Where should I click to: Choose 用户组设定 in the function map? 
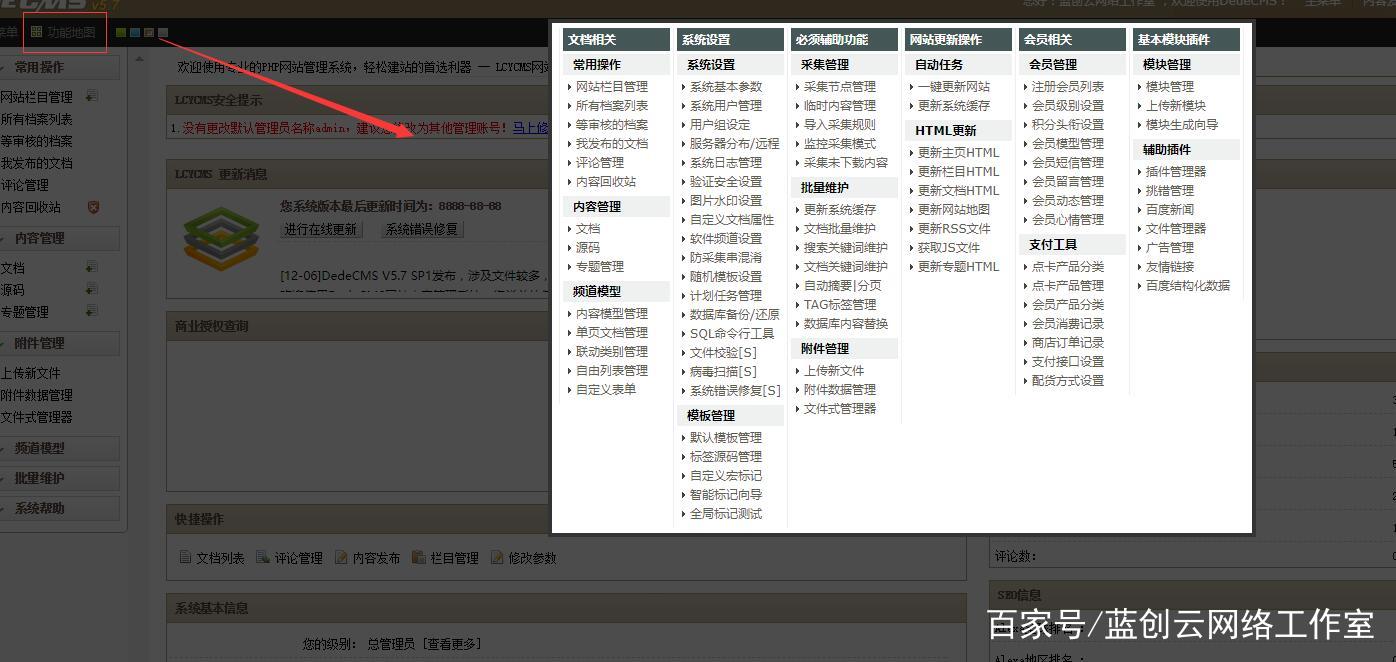click(719, 125)
